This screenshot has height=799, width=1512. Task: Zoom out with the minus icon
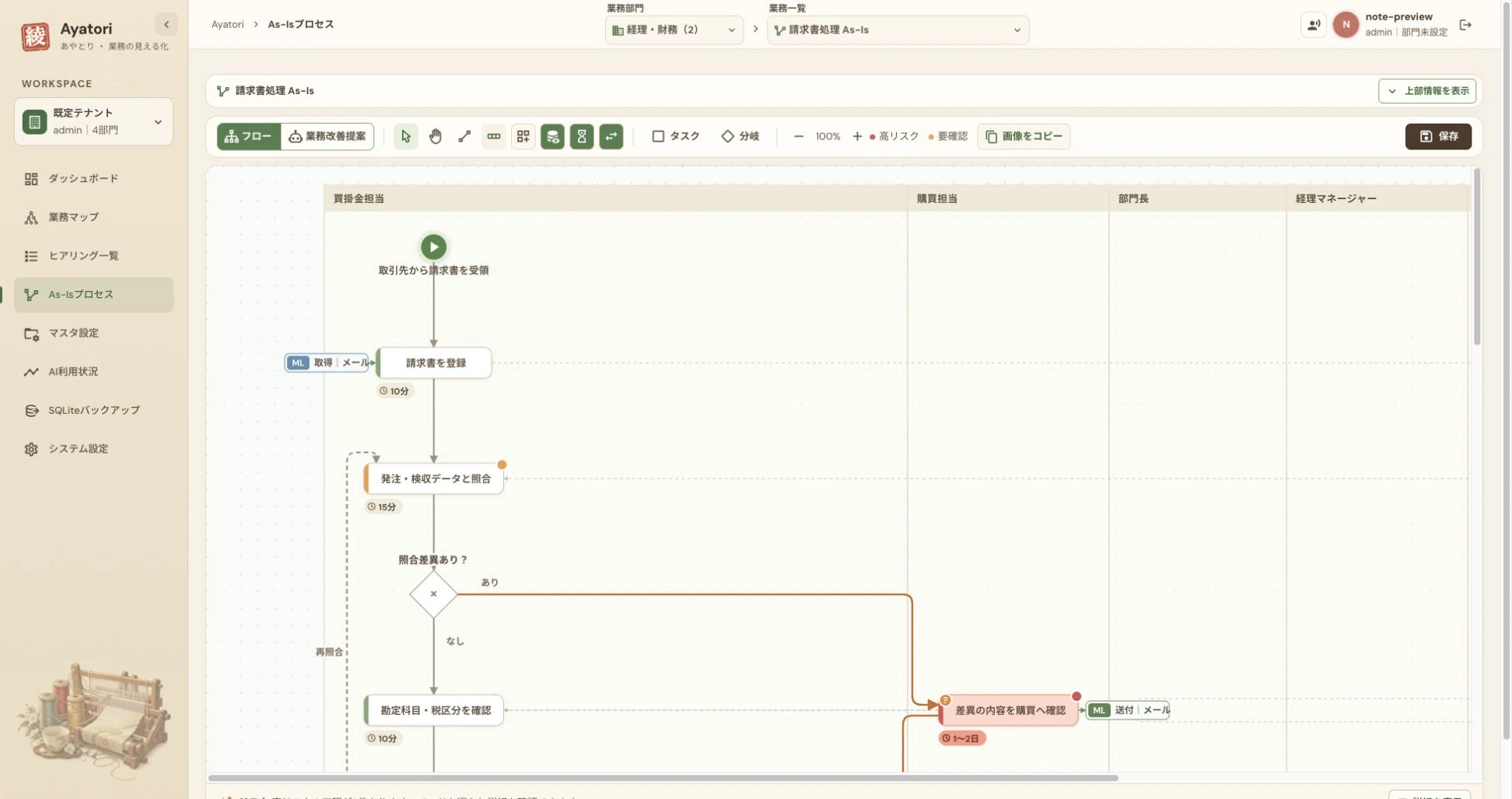coord(798,136)
